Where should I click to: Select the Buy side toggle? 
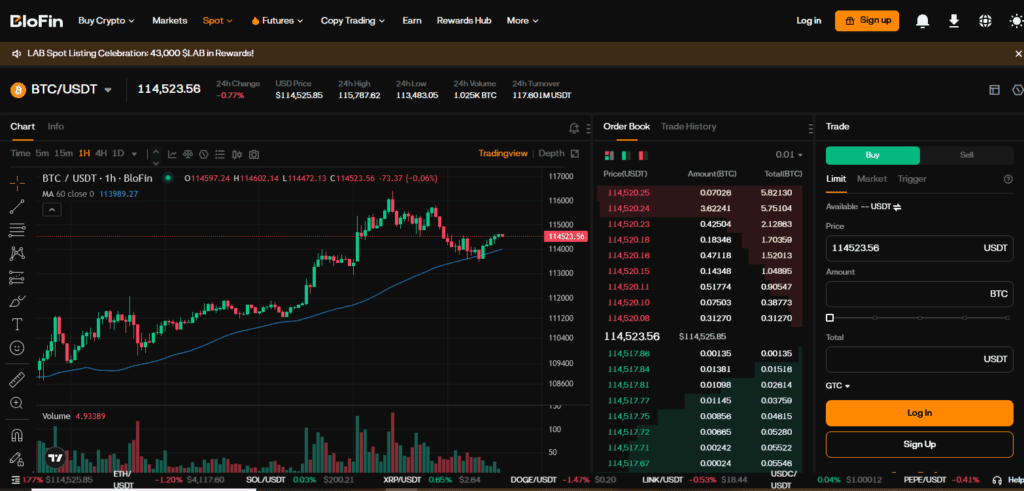pyautogui.click(x=872, y=155)
